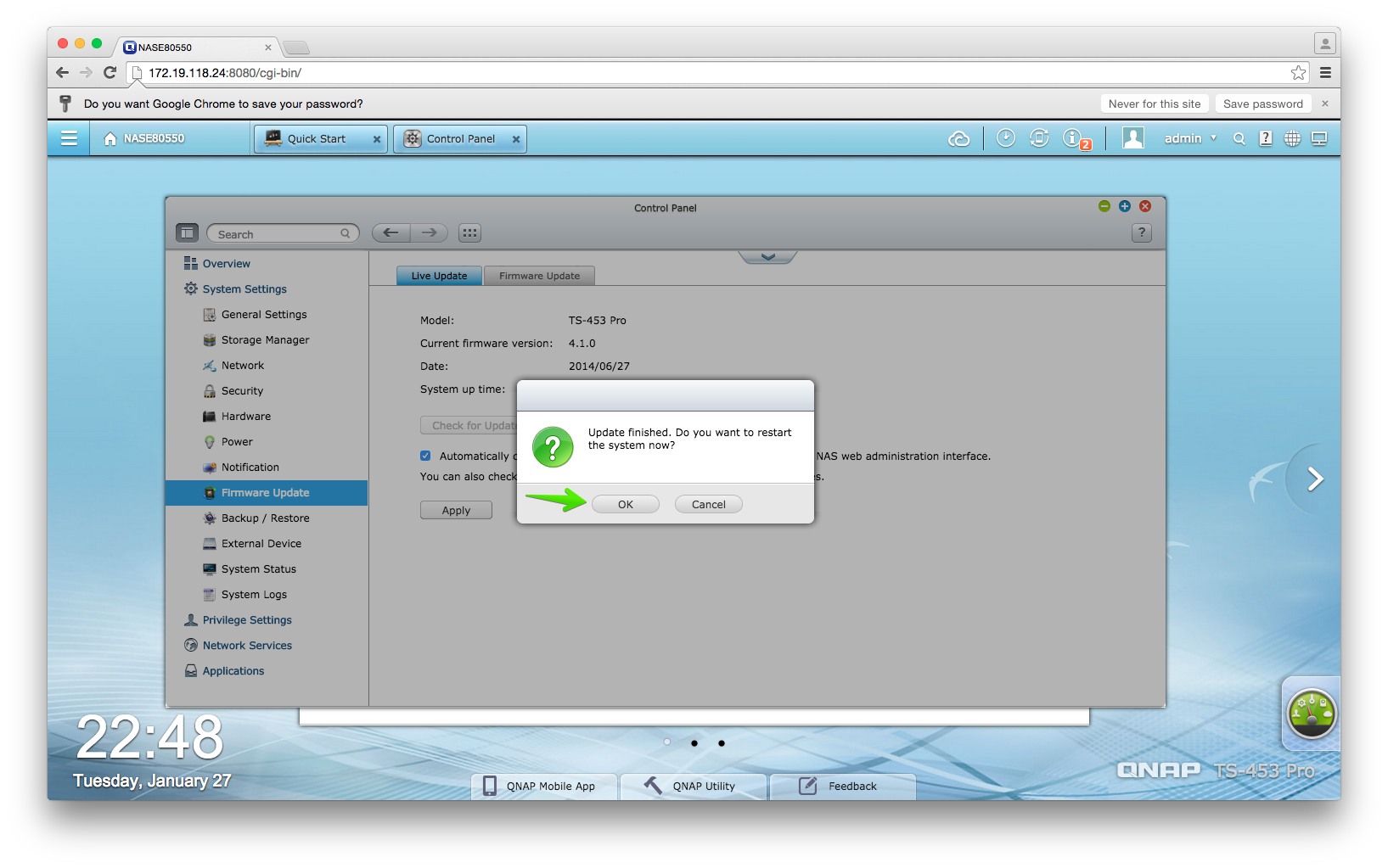
Task: Open the background tasks clock icon
Action: coord(1005,137)
